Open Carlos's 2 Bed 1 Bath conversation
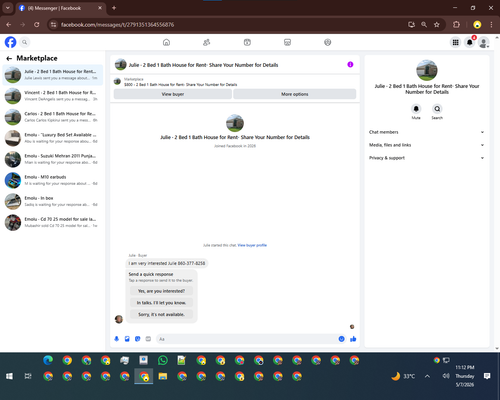Viewport: 500px width, 400px height. [53, 117]
